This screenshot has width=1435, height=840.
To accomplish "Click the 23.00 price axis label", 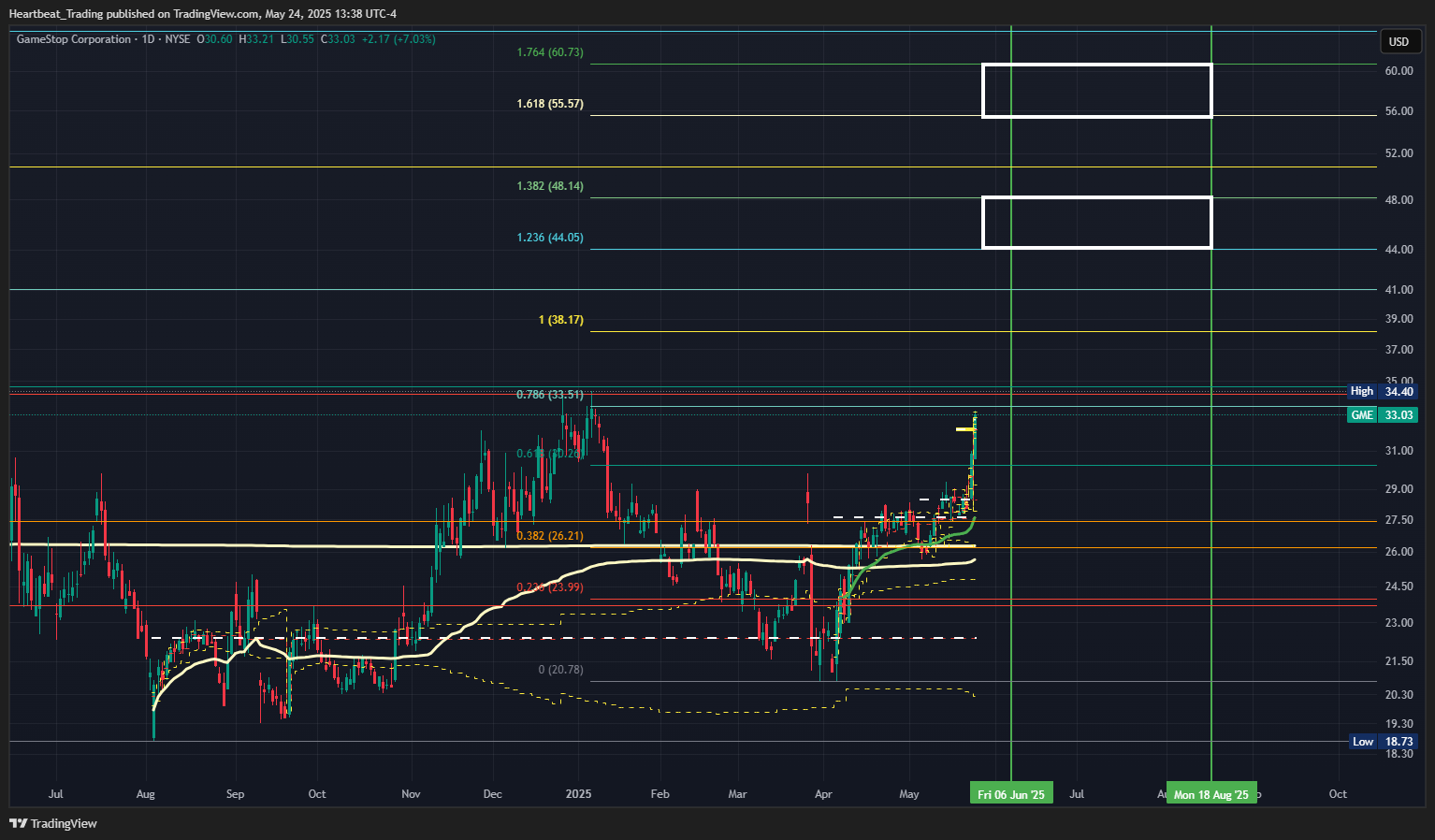I will 1399,623.
